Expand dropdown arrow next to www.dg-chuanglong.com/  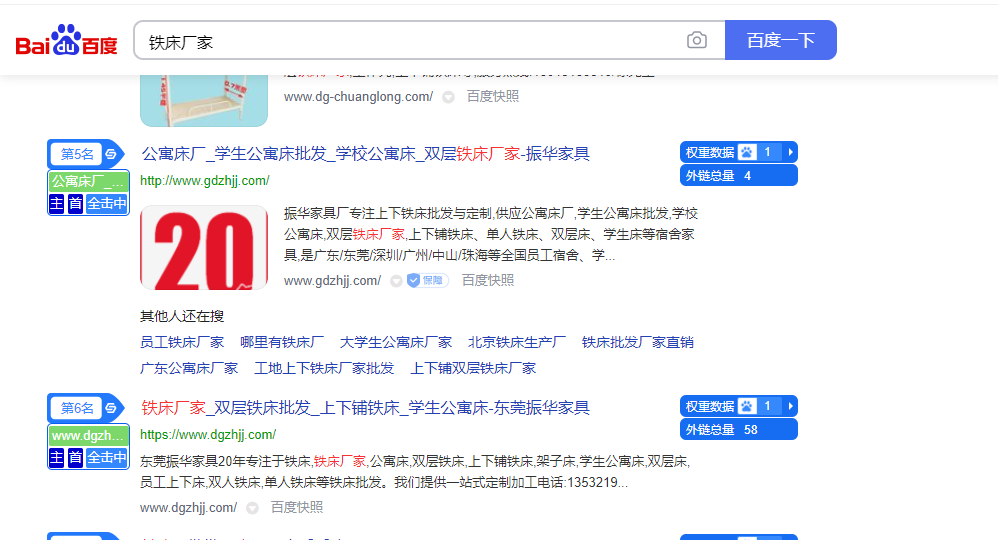[x=448, y=97]
